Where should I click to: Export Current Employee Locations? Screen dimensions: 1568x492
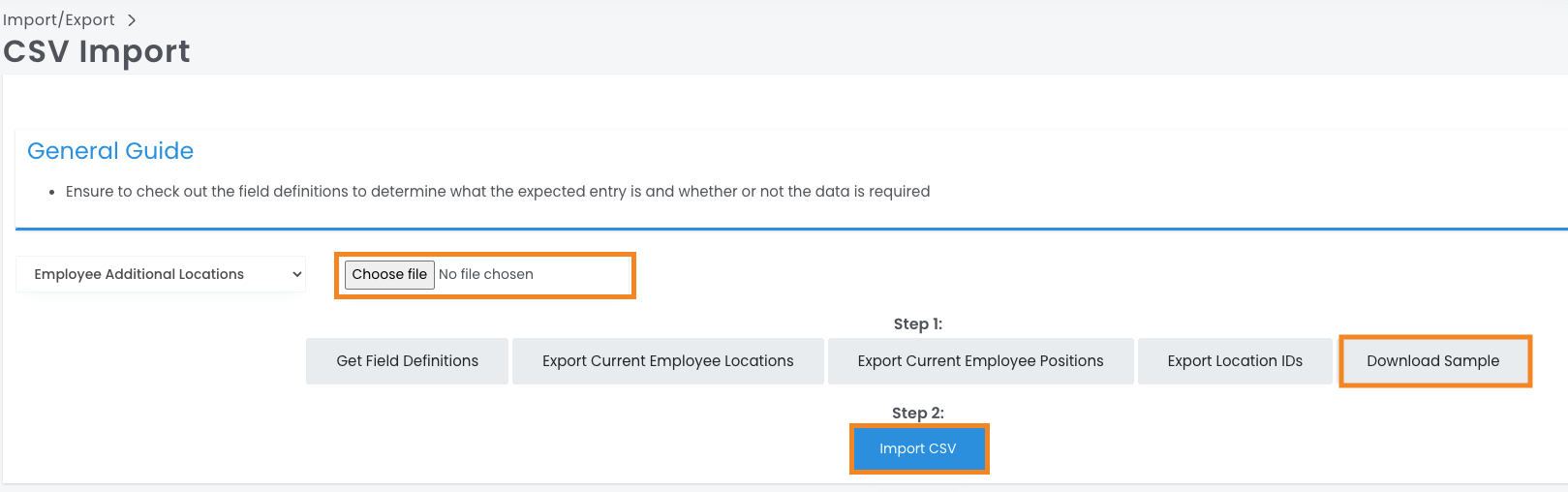(667, 361)
